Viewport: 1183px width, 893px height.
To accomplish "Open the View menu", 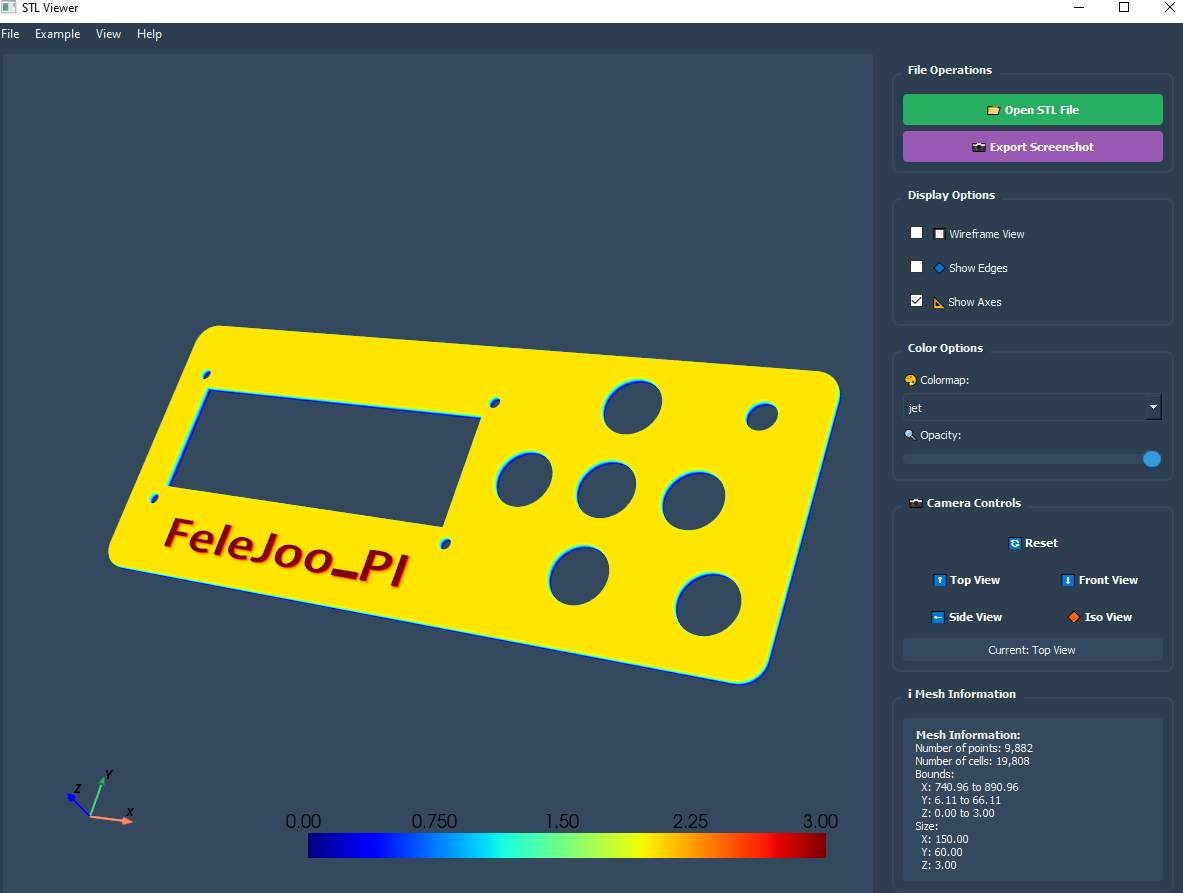I will 108,34.
